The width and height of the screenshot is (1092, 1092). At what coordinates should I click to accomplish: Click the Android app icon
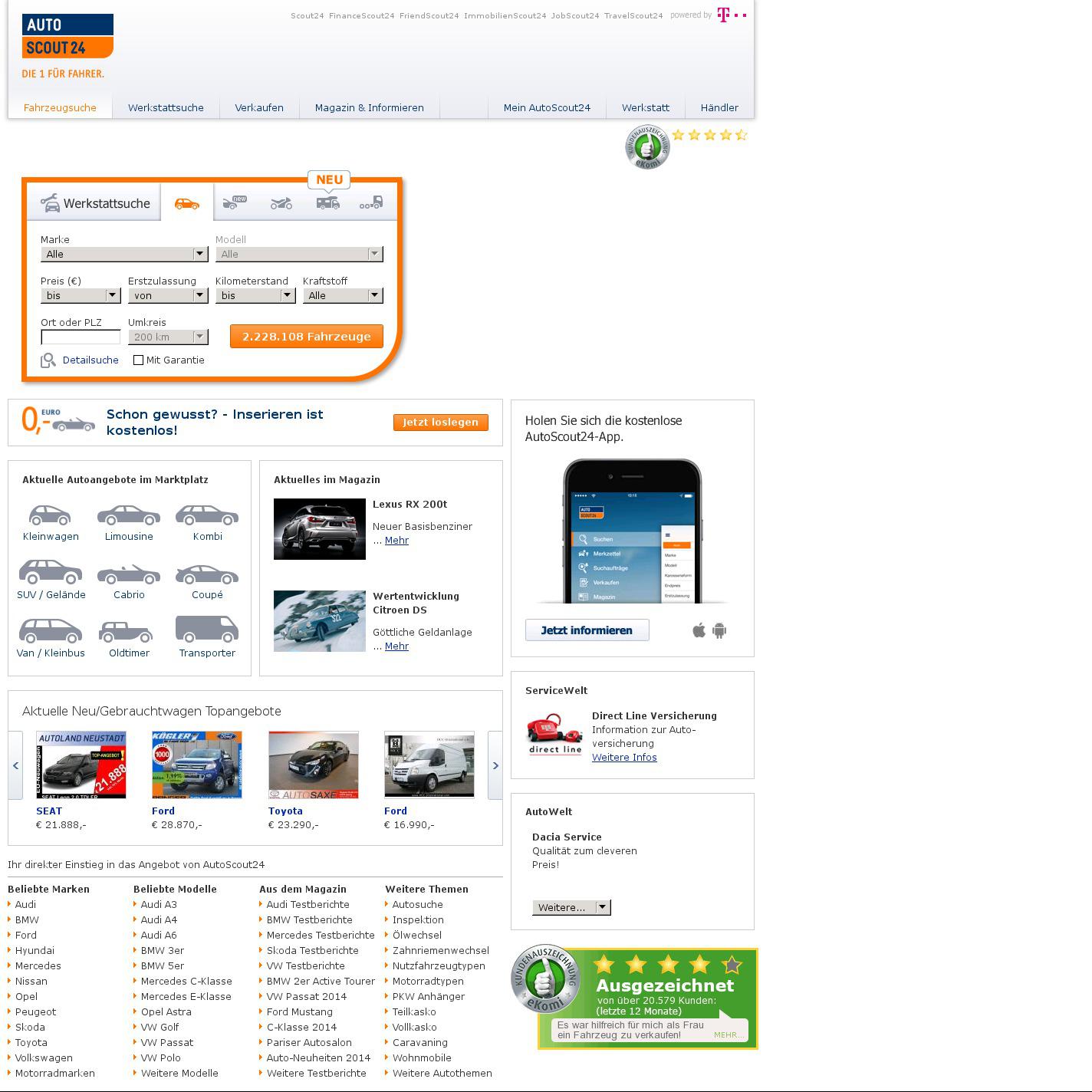719,630
